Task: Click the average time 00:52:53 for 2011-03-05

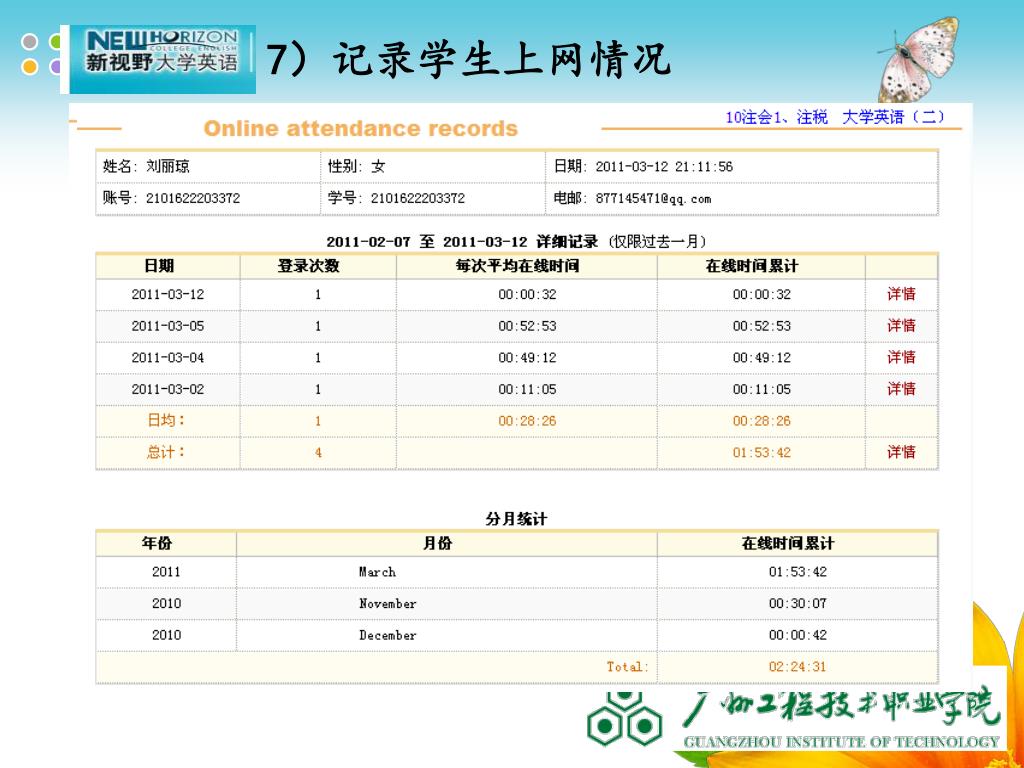Action: point(527,326)
